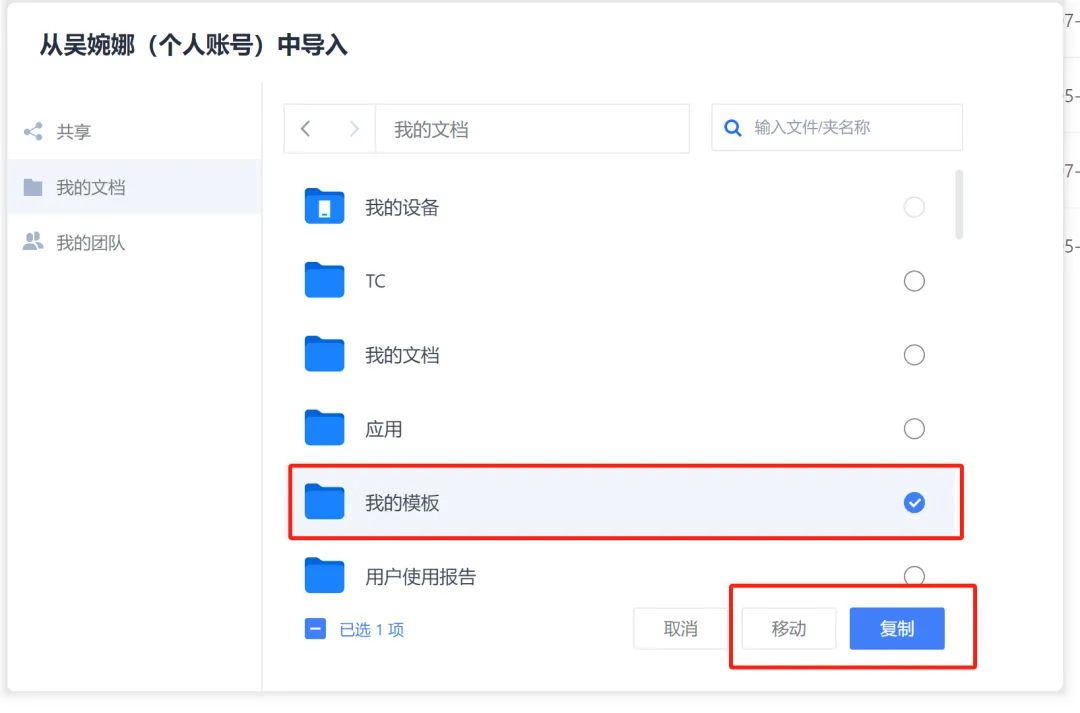Click the TC folder icon

pyautogui.click(x=324, y=281)
